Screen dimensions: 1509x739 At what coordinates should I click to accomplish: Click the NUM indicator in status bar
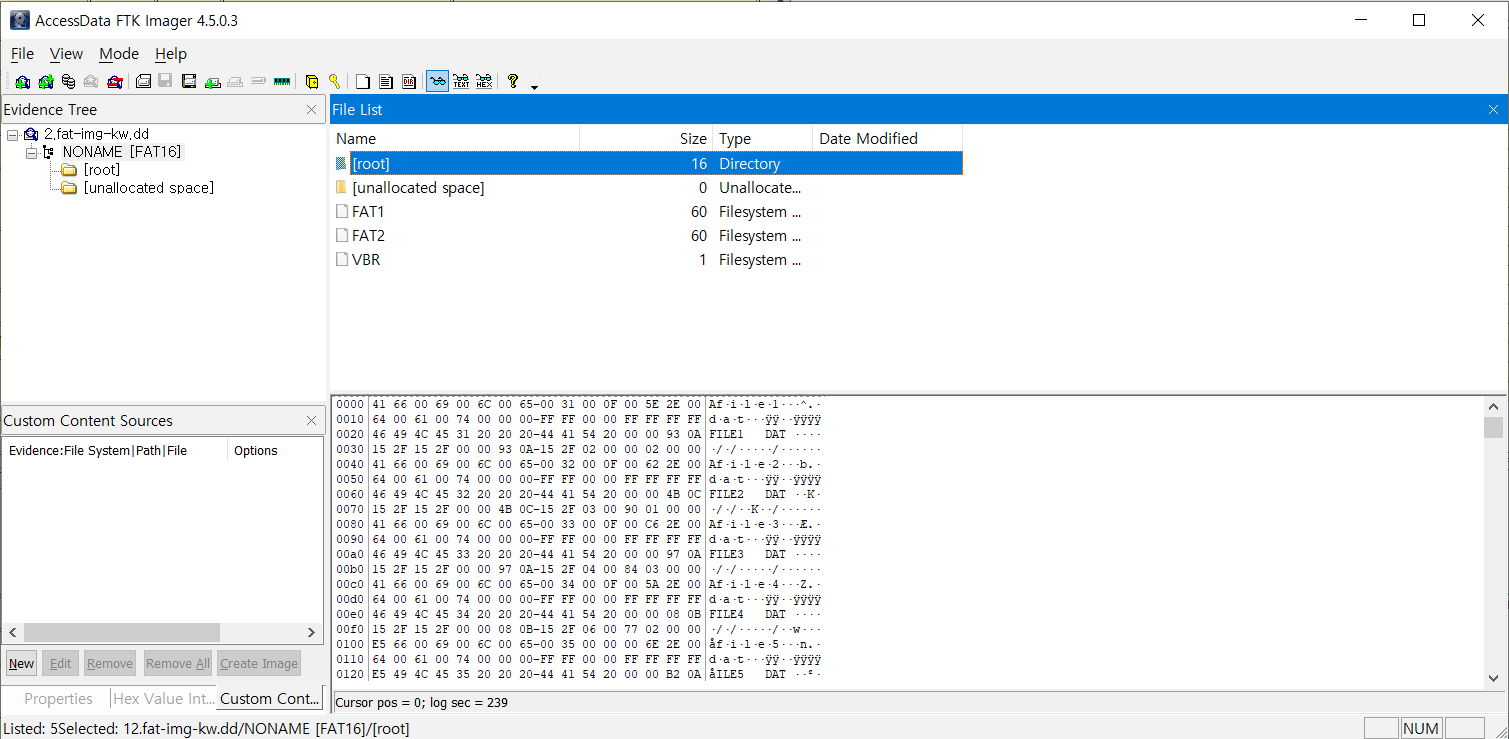coord(1421,729)
